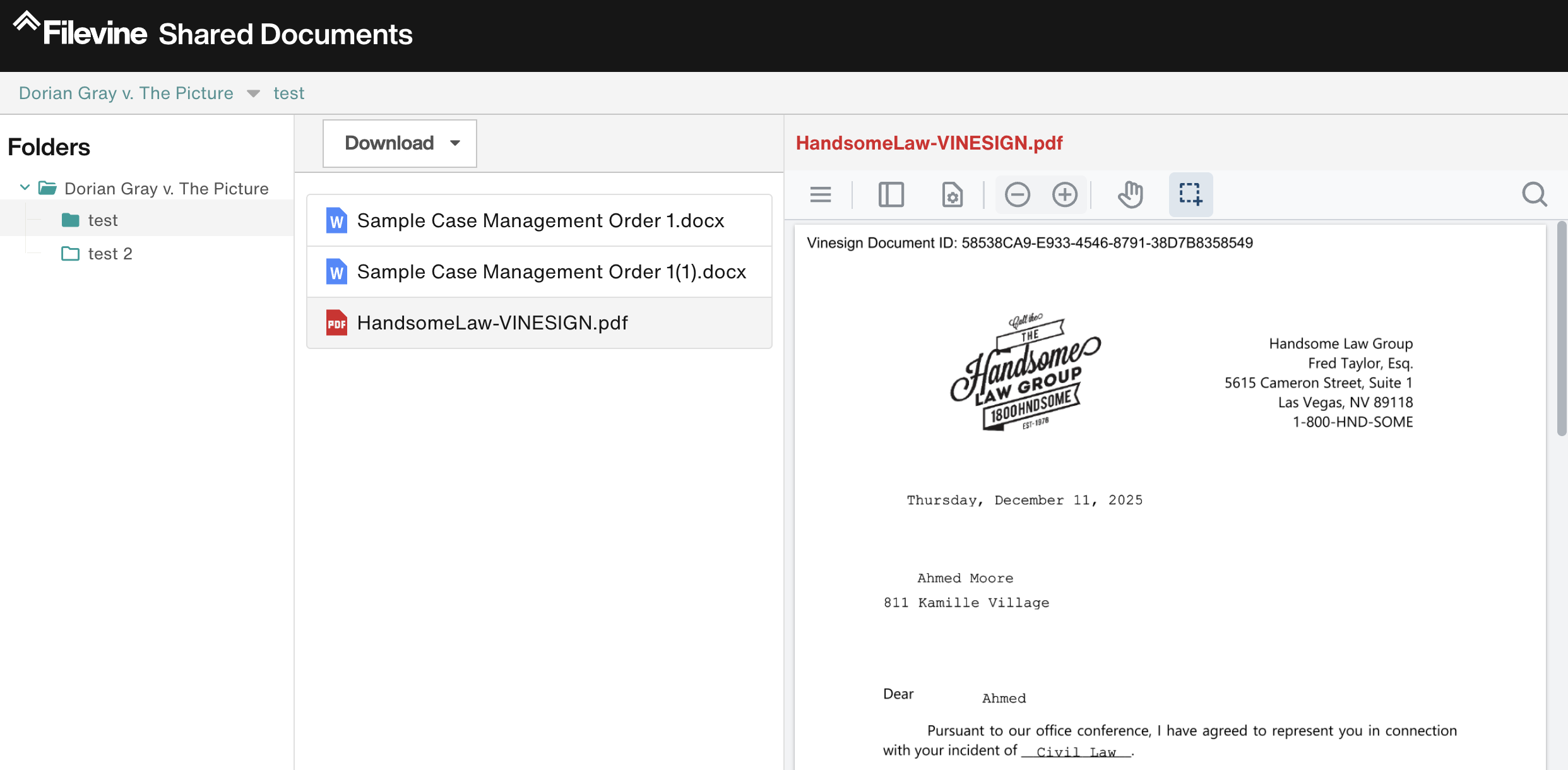Click 5615 Cameron Street, Suite 1 address line
The width and height of the screenshot is (1568, 770).
[1319, 382]
